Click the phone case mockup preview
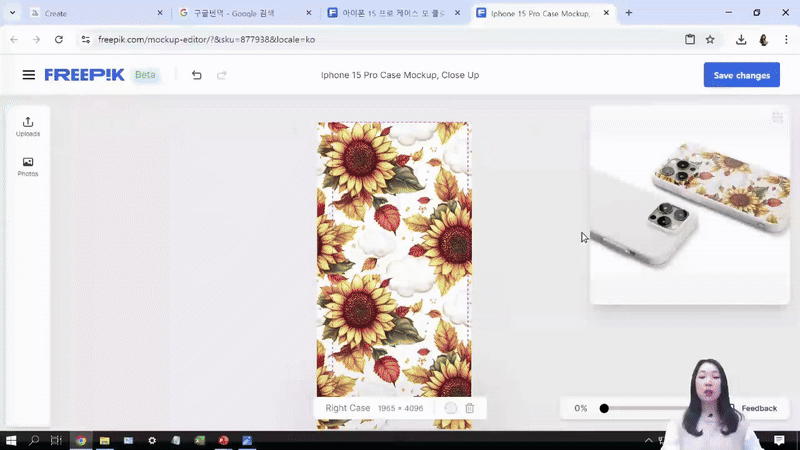This screenshot has height=450, width=800. (x=690, y=205)
